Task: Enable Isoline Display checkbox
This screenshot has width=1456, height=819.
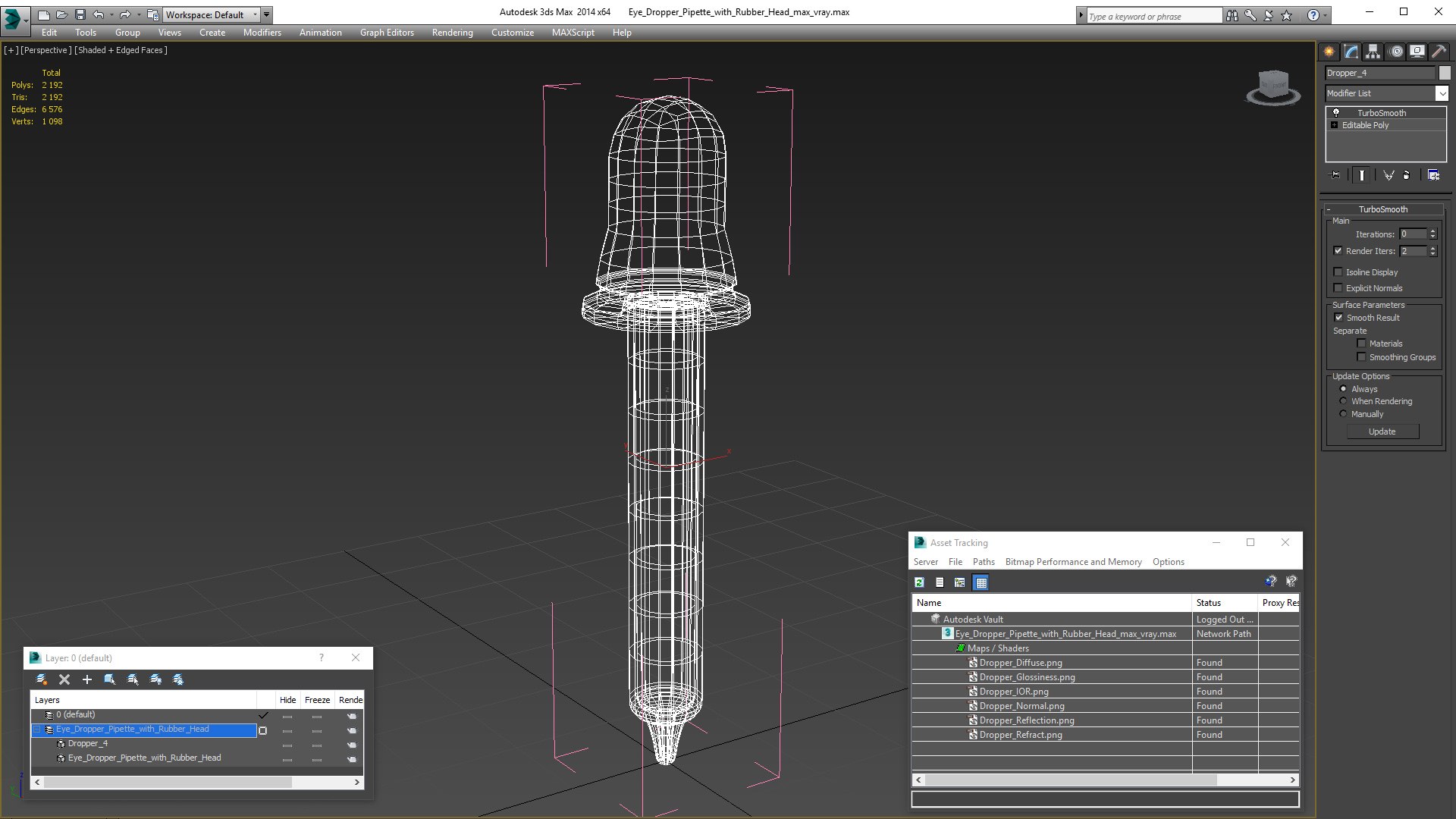Action: coord(1338,272)
